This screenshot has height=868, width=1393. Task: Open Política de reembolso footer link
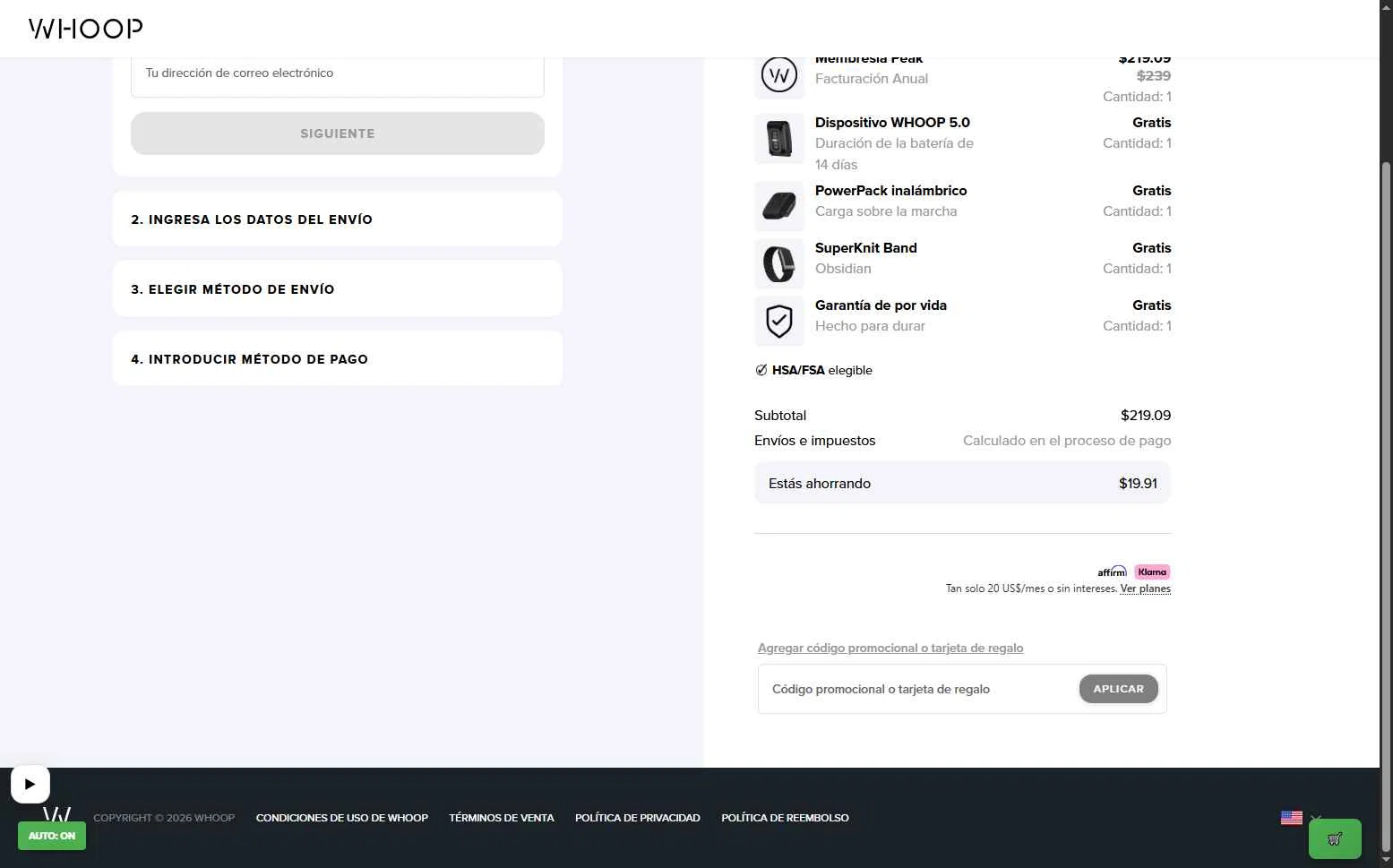click(786, 818)
